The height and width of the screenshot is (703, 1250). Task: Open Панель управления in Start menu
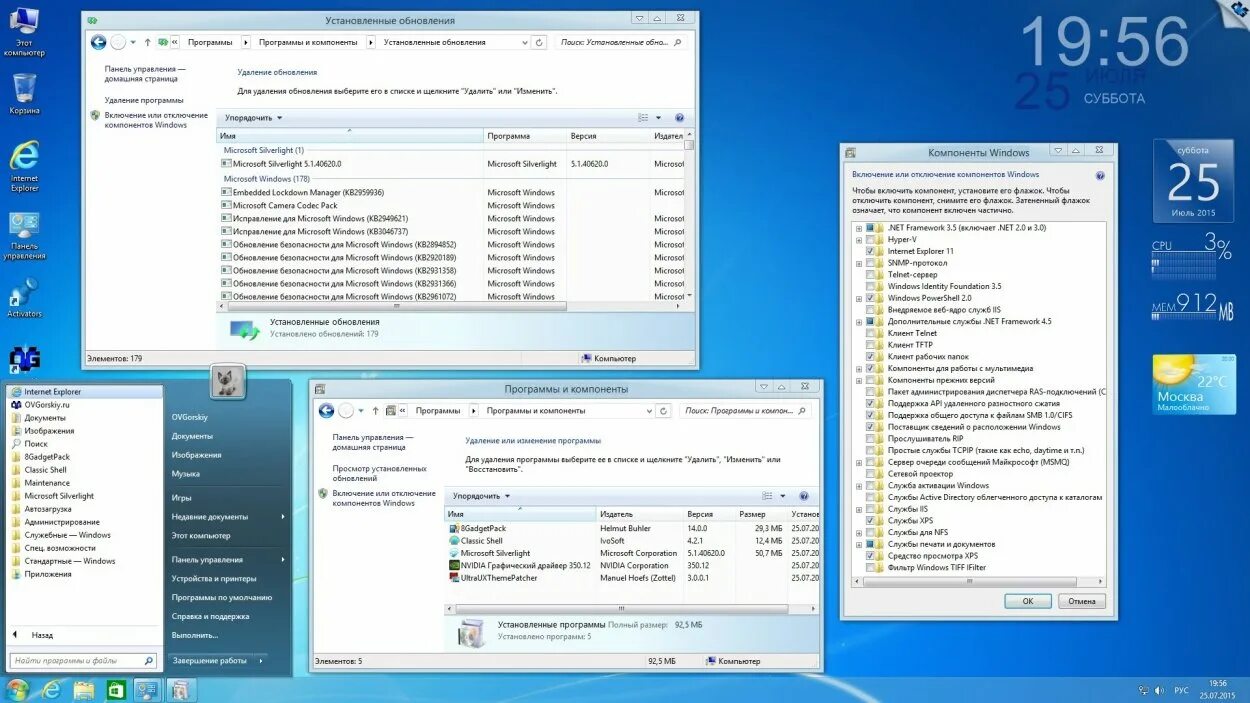tap(228, 560)
